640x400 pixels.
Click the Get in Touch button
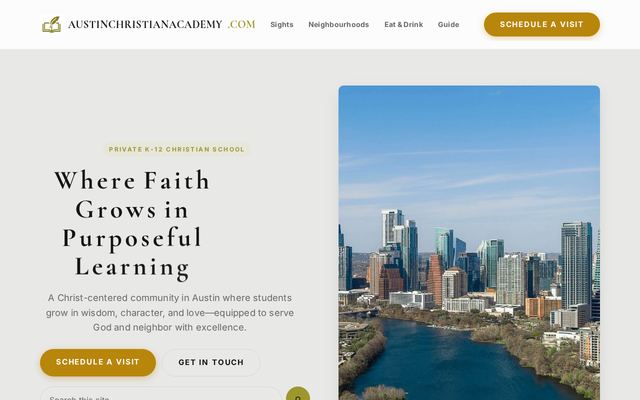click(x=211, y=362)
